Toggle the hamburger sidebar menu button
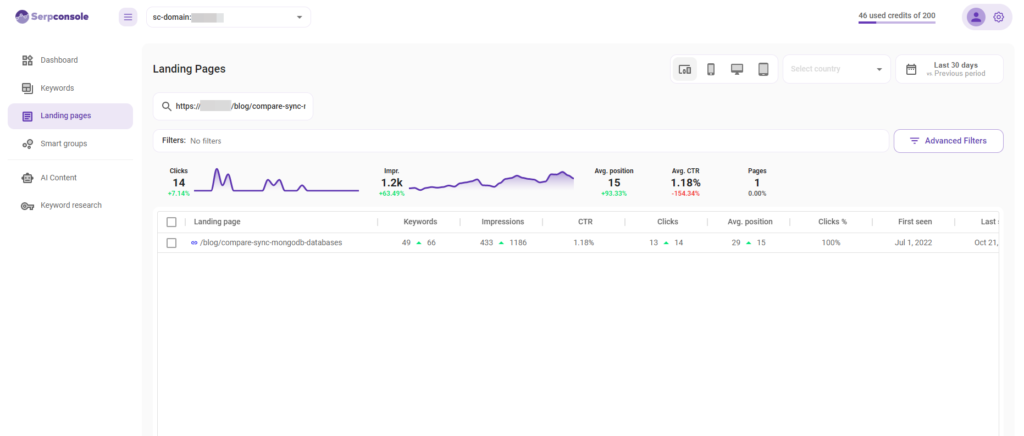This screenshot has height=436, width=1024. tap(128, 17)
